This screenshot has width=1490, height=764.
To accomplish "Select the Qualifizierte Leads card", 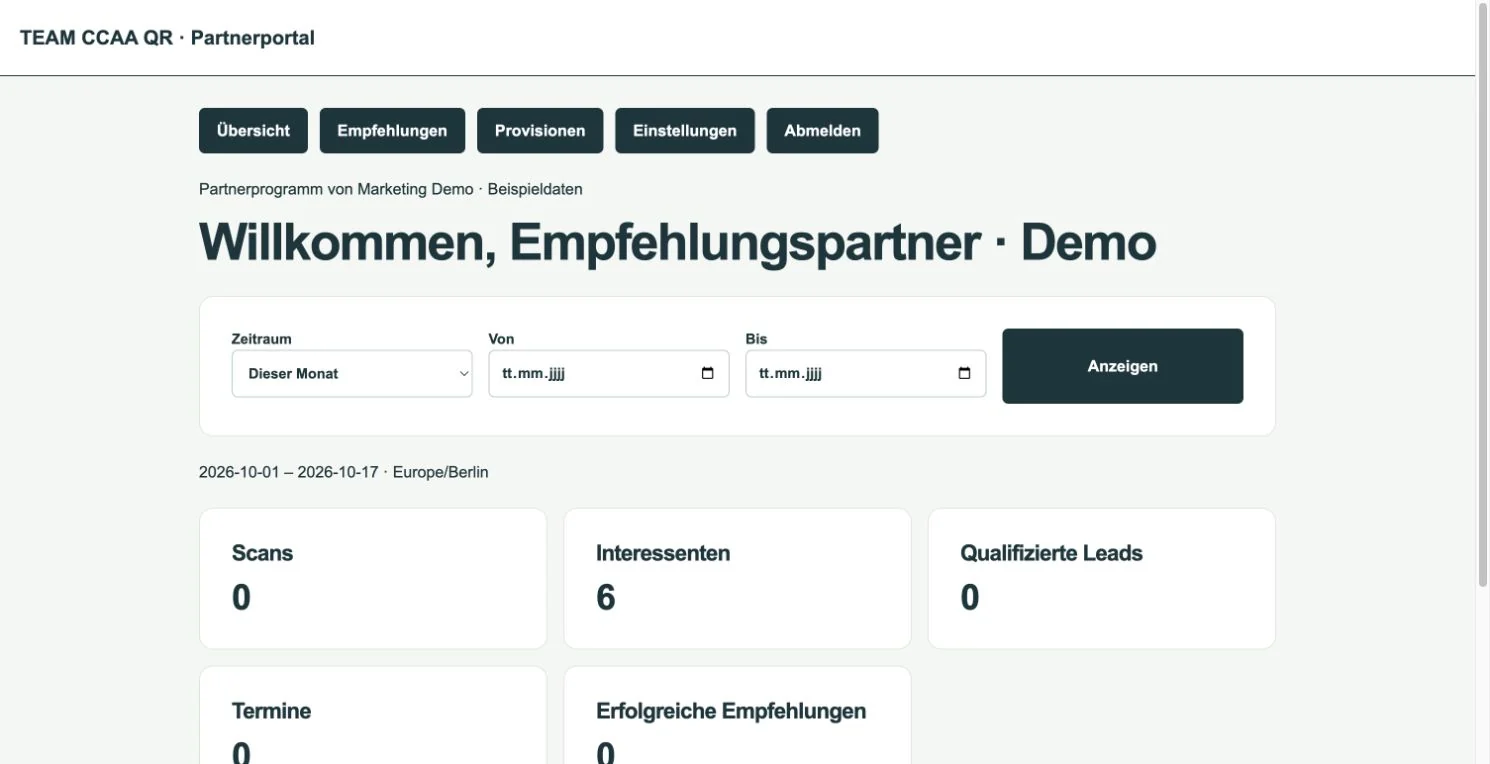I will coord(1102,579).
